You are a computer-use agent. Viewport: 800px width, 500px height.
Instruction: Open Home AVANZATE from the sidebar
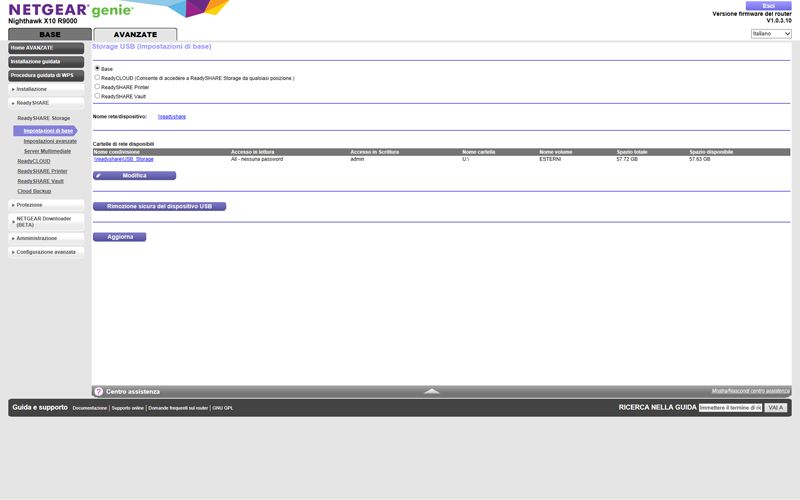coord(46,48)
